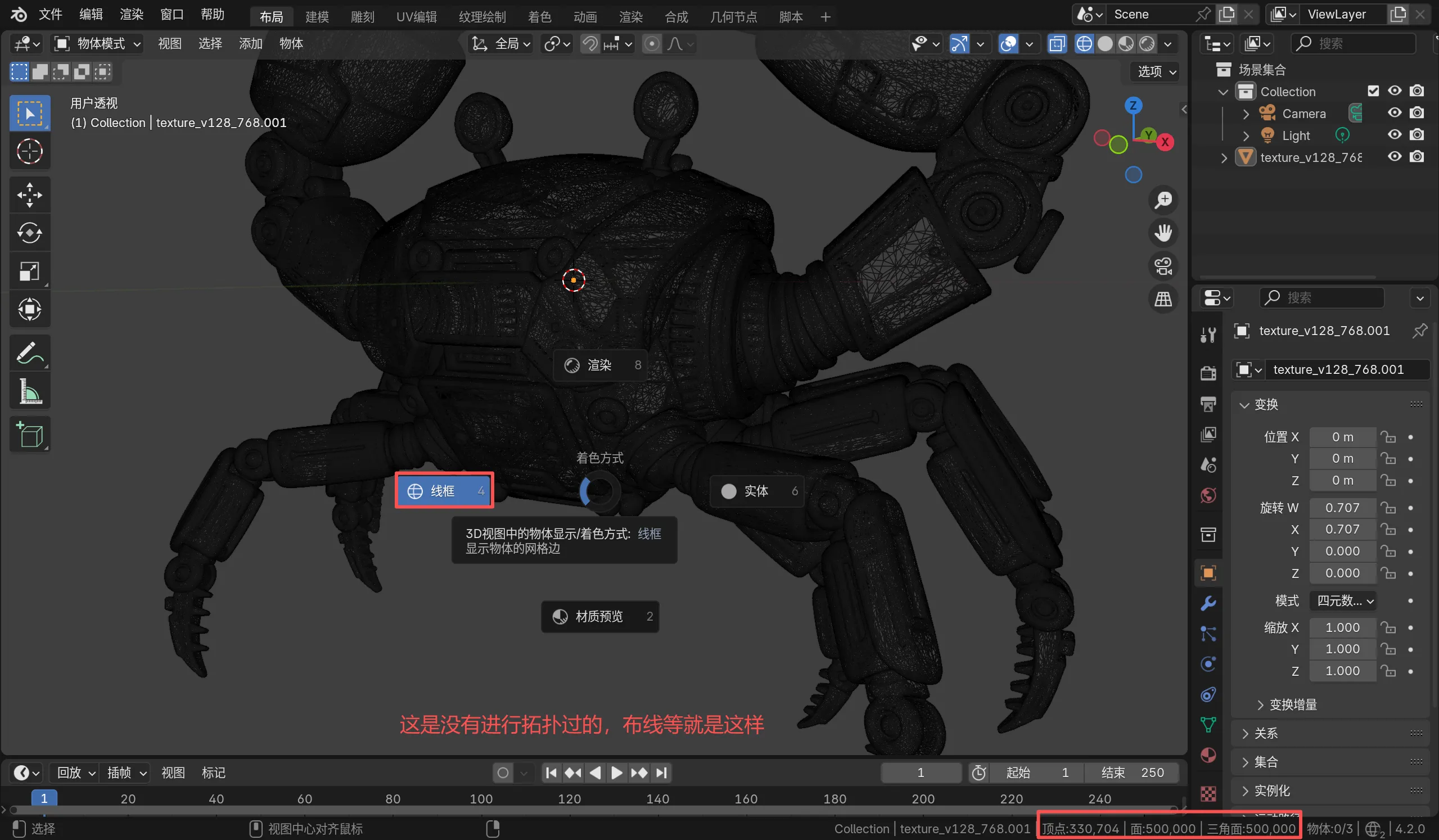Open the Modifiers wrench properties tab
Screen dimensions: 1439x840
[x=1208, y=604]
